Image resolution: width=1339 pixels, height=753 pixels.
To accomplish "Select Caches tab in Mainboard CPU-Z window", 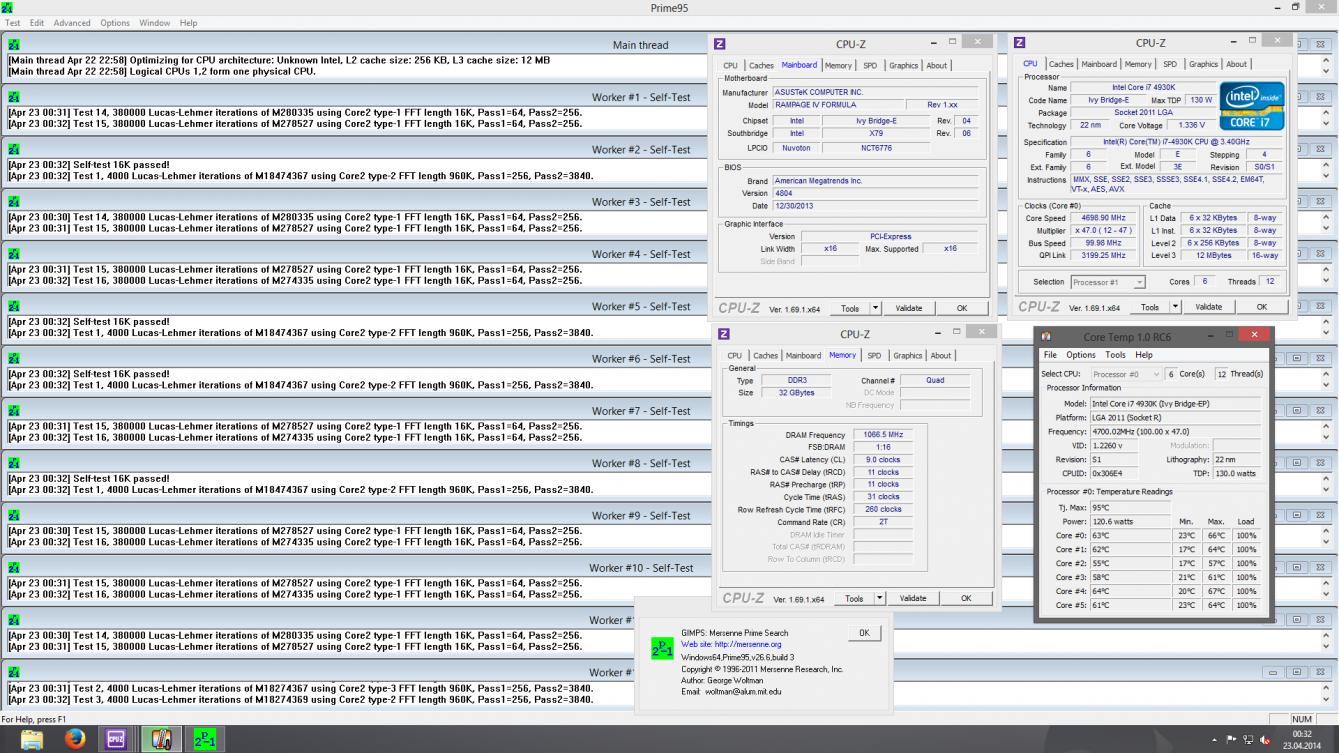I will coord(761,66).
